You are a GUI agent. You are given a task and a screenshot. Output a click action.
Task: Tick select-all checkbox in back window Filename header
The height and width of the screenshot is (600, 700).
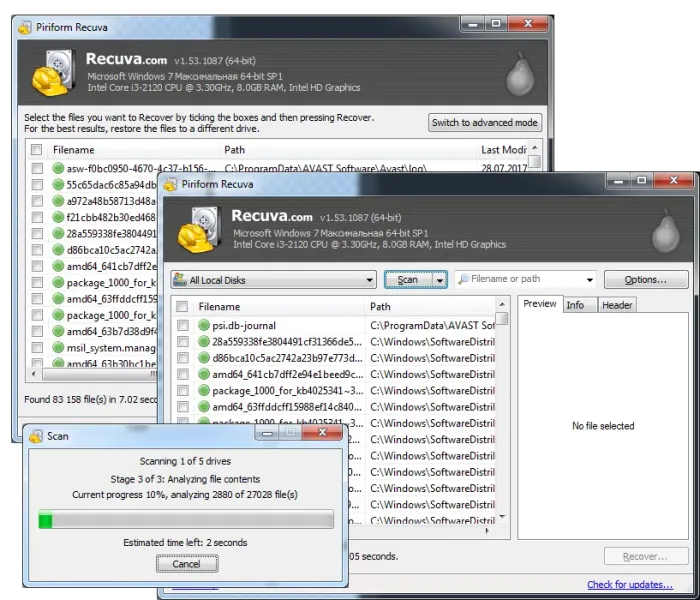pyautogui.click(x=37, y=150)
